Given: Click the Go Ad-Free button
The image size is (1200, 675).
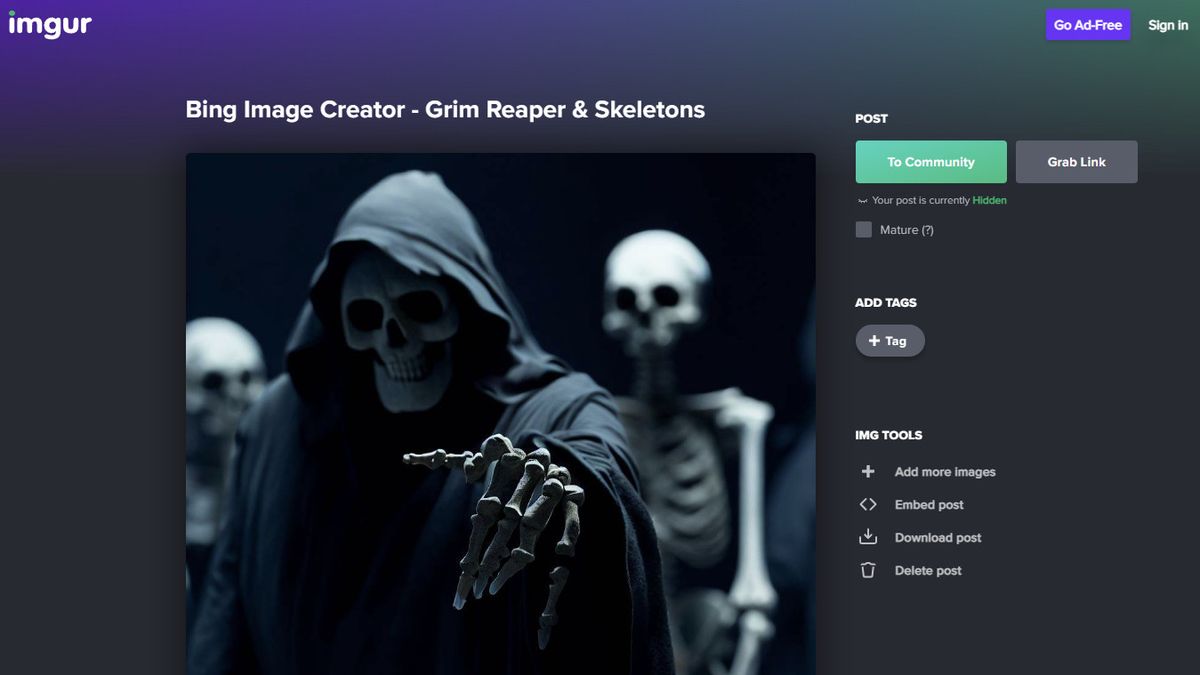Looking at the screenshot, I should coord(1087,24).
